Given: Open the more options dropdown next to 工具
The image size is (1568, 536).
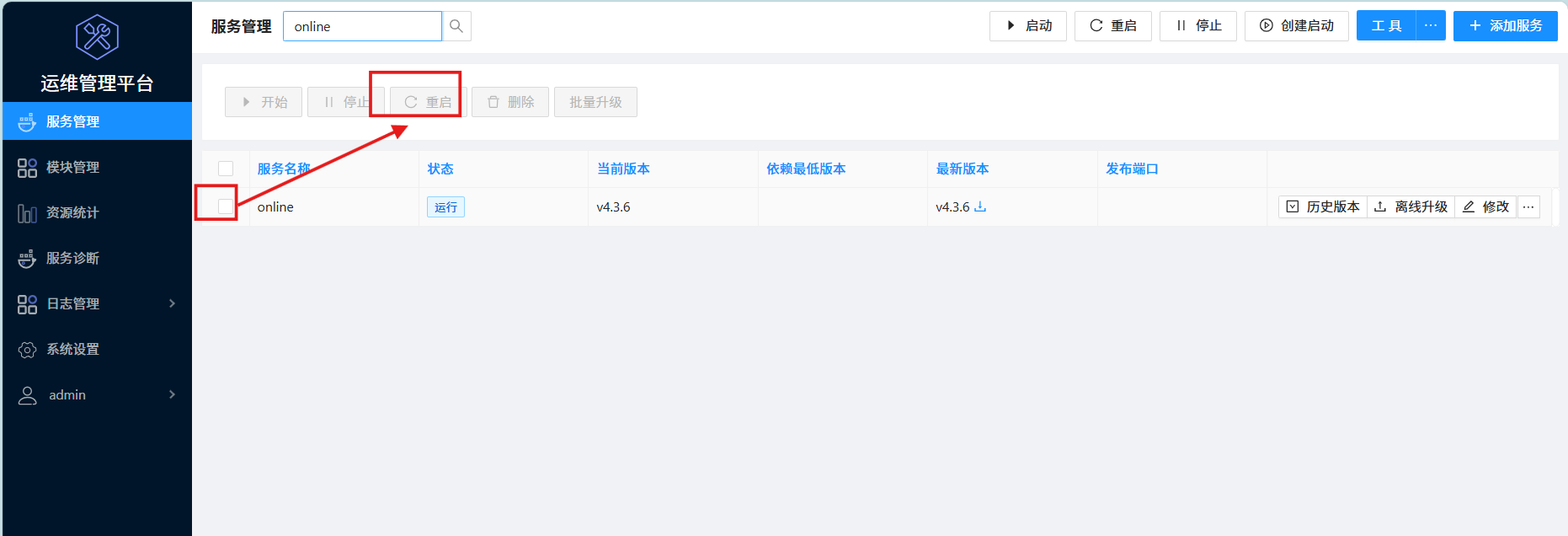Looking at the screenshot, I should (x=1431, y=26).
